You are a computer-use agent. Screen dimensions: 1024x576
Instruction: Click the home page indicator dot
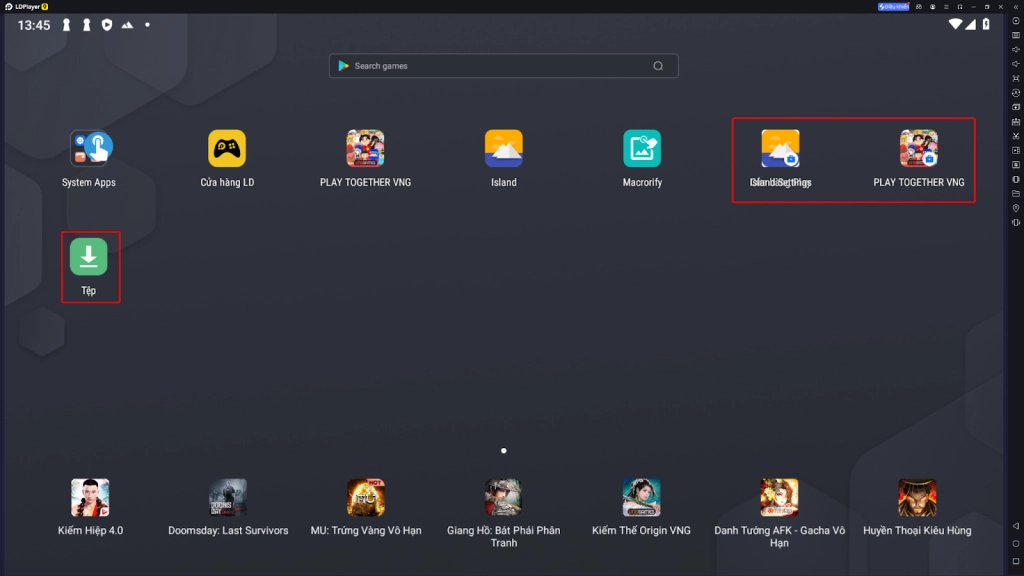coord(503,451)
